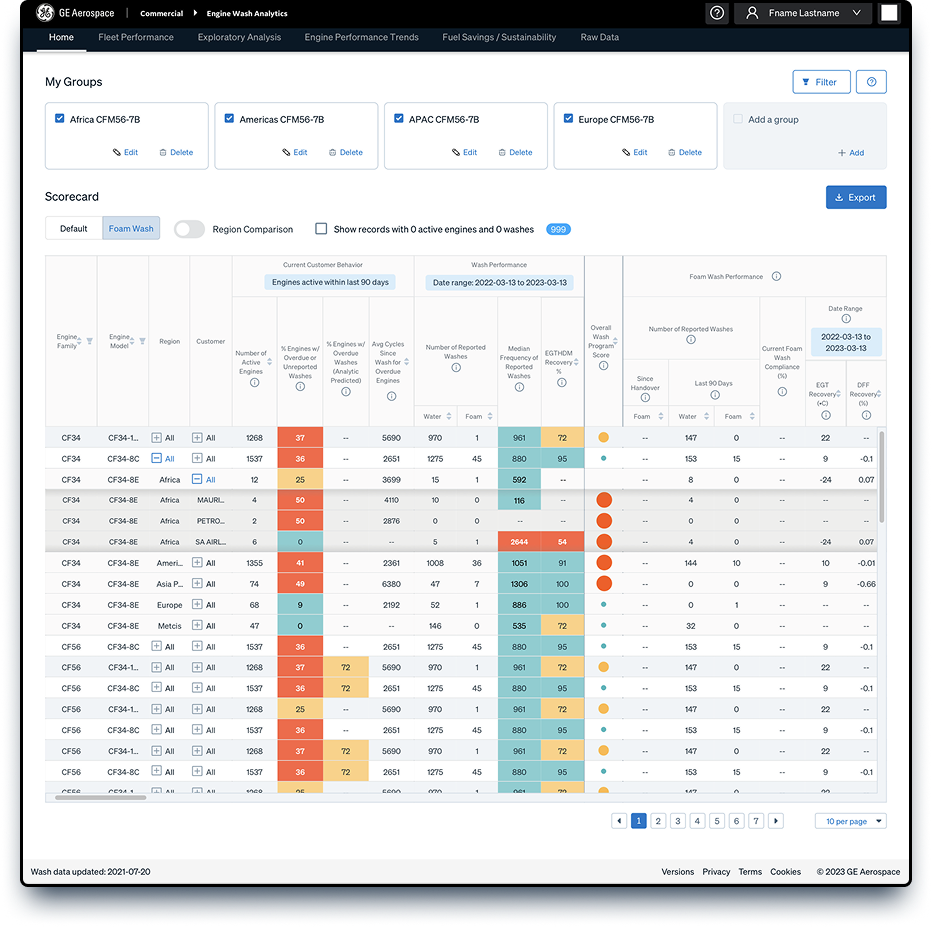Click the help icon beside the Filter button
The width and height of the screenshot is (932, 927).
point(871,82)
